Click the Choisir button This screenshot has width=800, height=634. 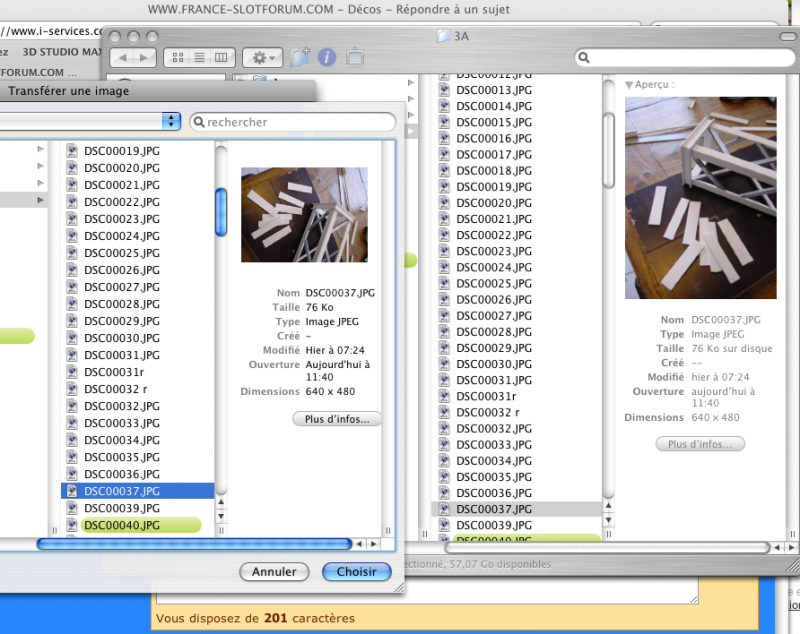tap(356, 572)
